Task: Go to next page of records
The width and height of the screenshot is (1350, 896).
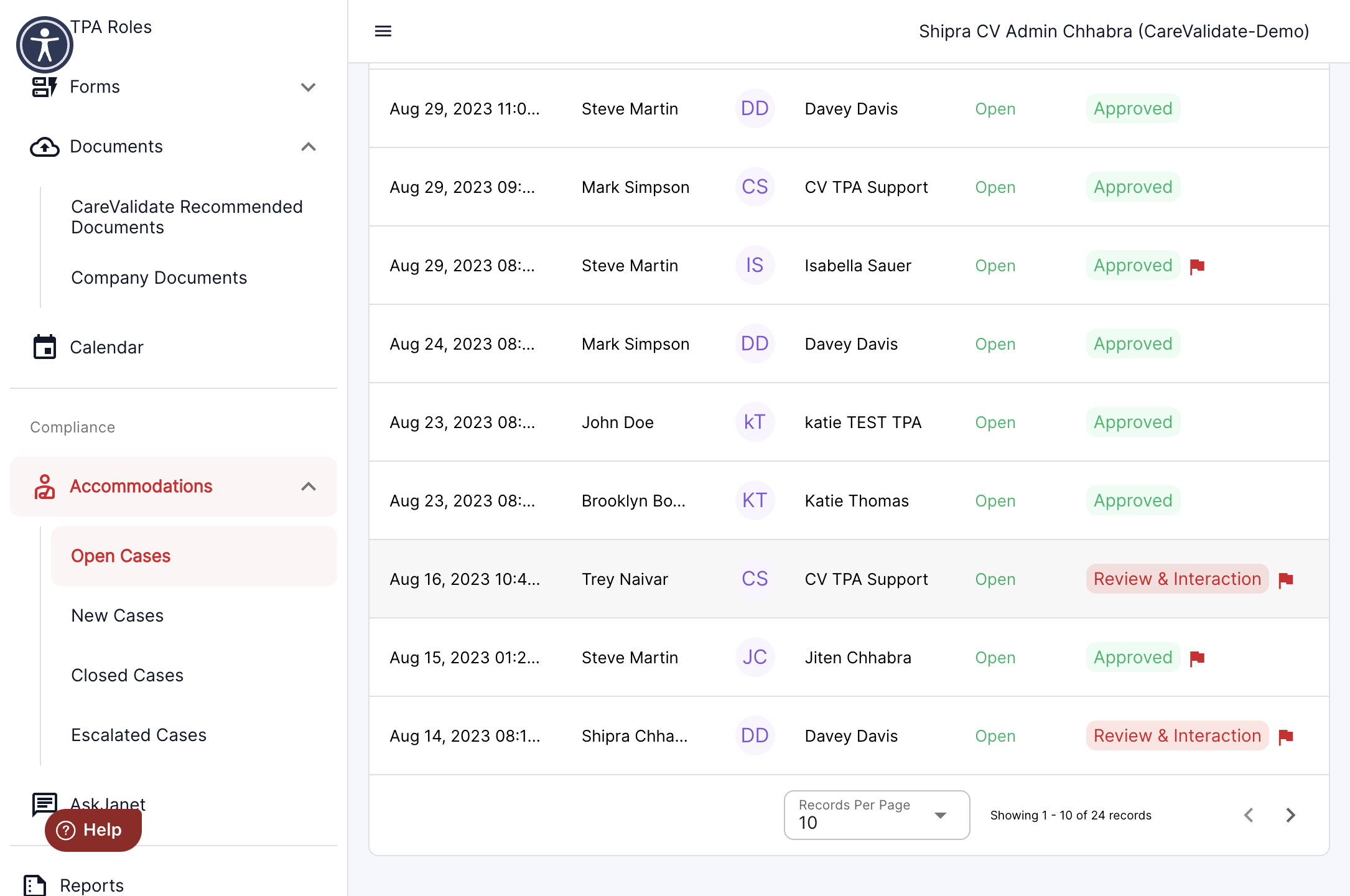Action: 1291,815
